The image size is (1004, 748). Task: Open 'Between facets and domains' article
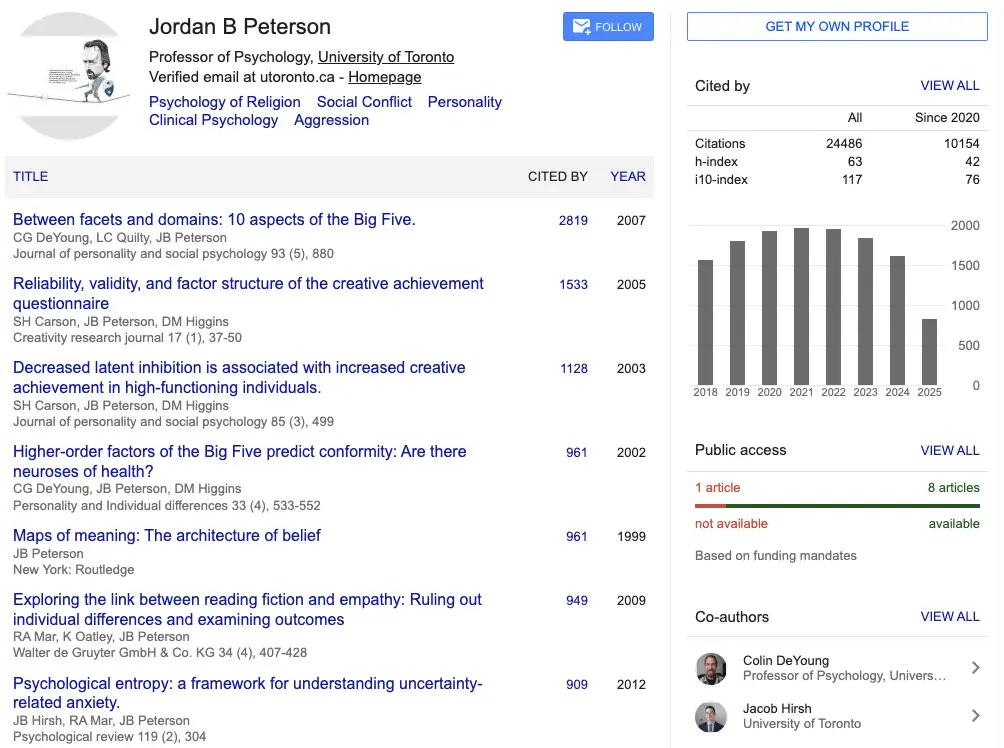click(x=215, y=219)
